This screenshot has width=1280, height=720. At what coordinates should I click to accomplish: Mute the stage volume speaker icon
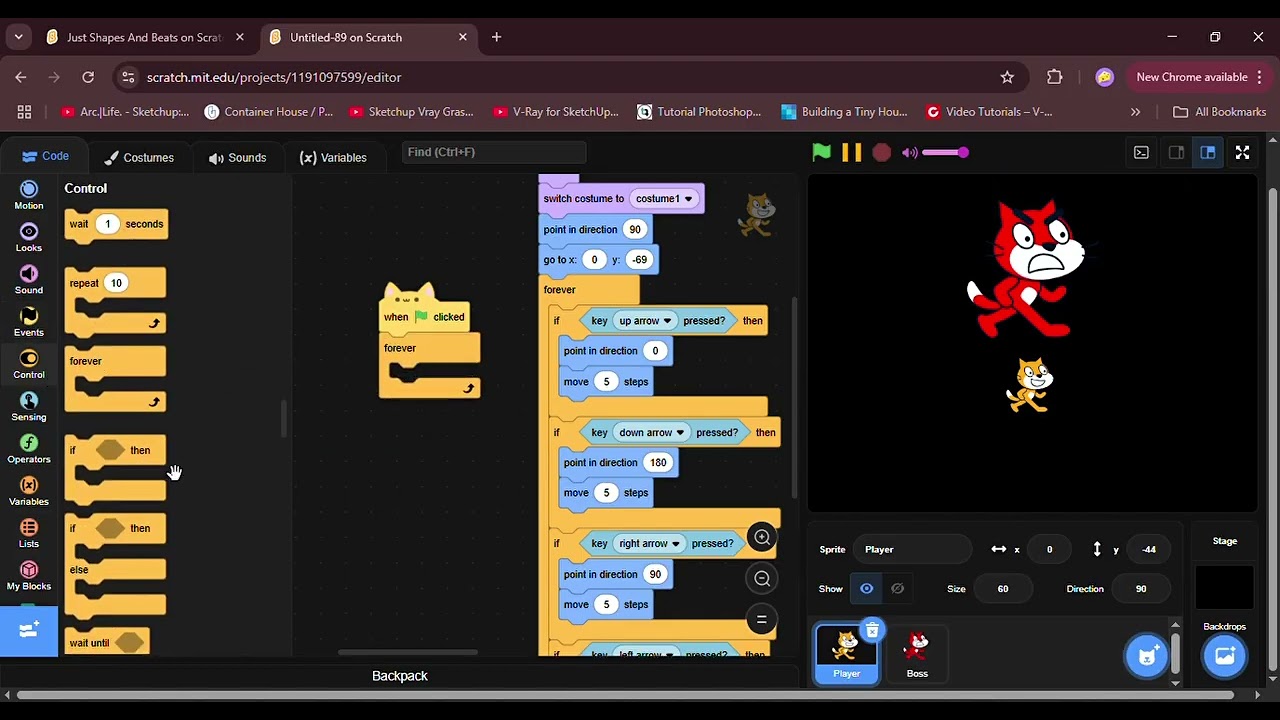coord(909,152)
